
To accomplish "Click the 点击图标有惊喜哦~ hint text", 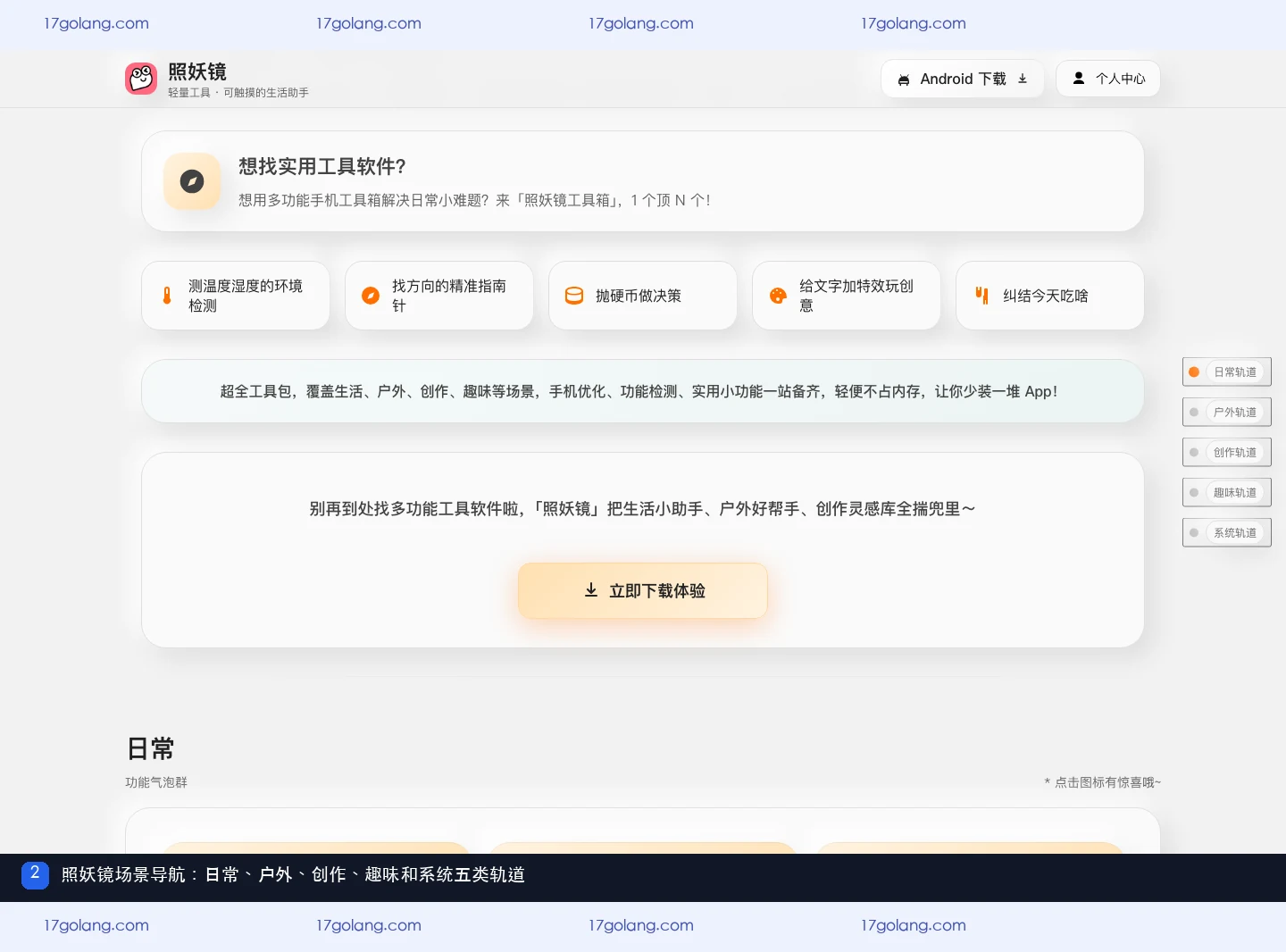I will (1103, 782).
